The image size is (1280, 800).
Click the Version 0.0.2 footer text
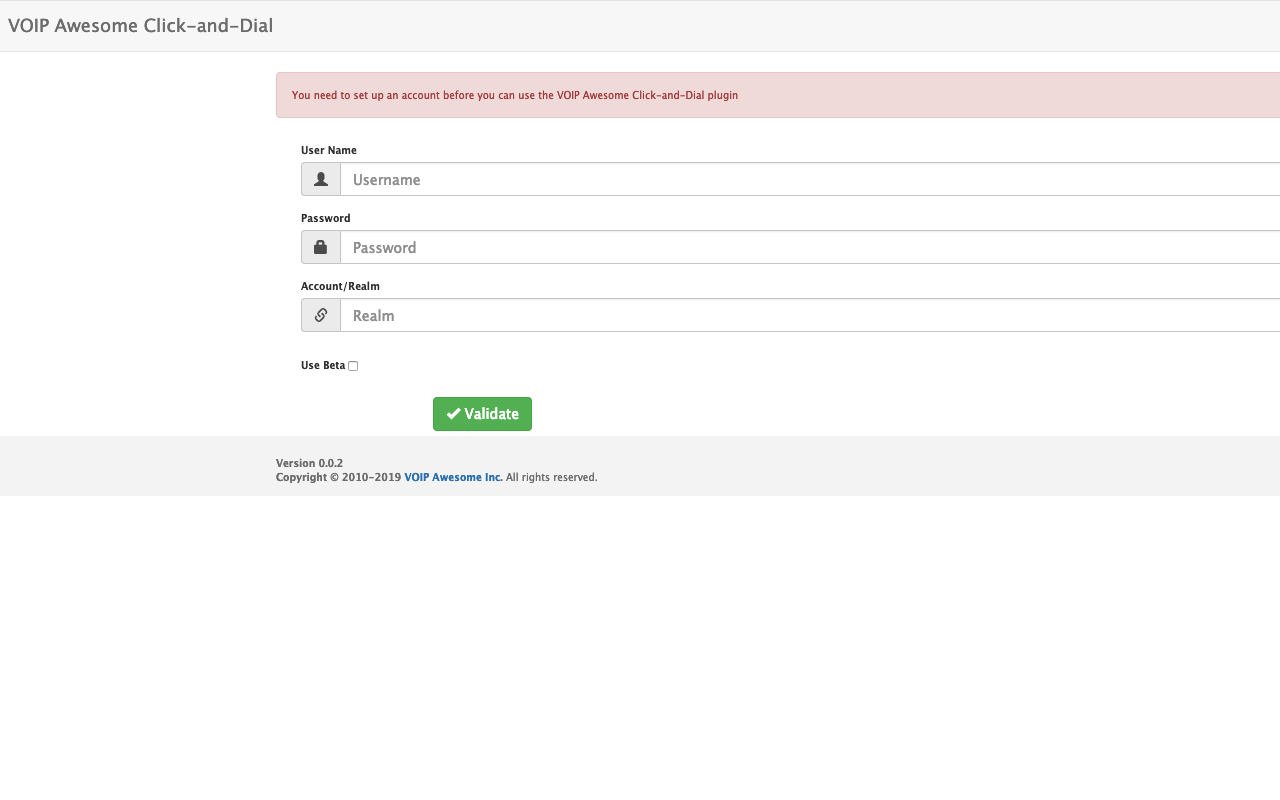309,463
